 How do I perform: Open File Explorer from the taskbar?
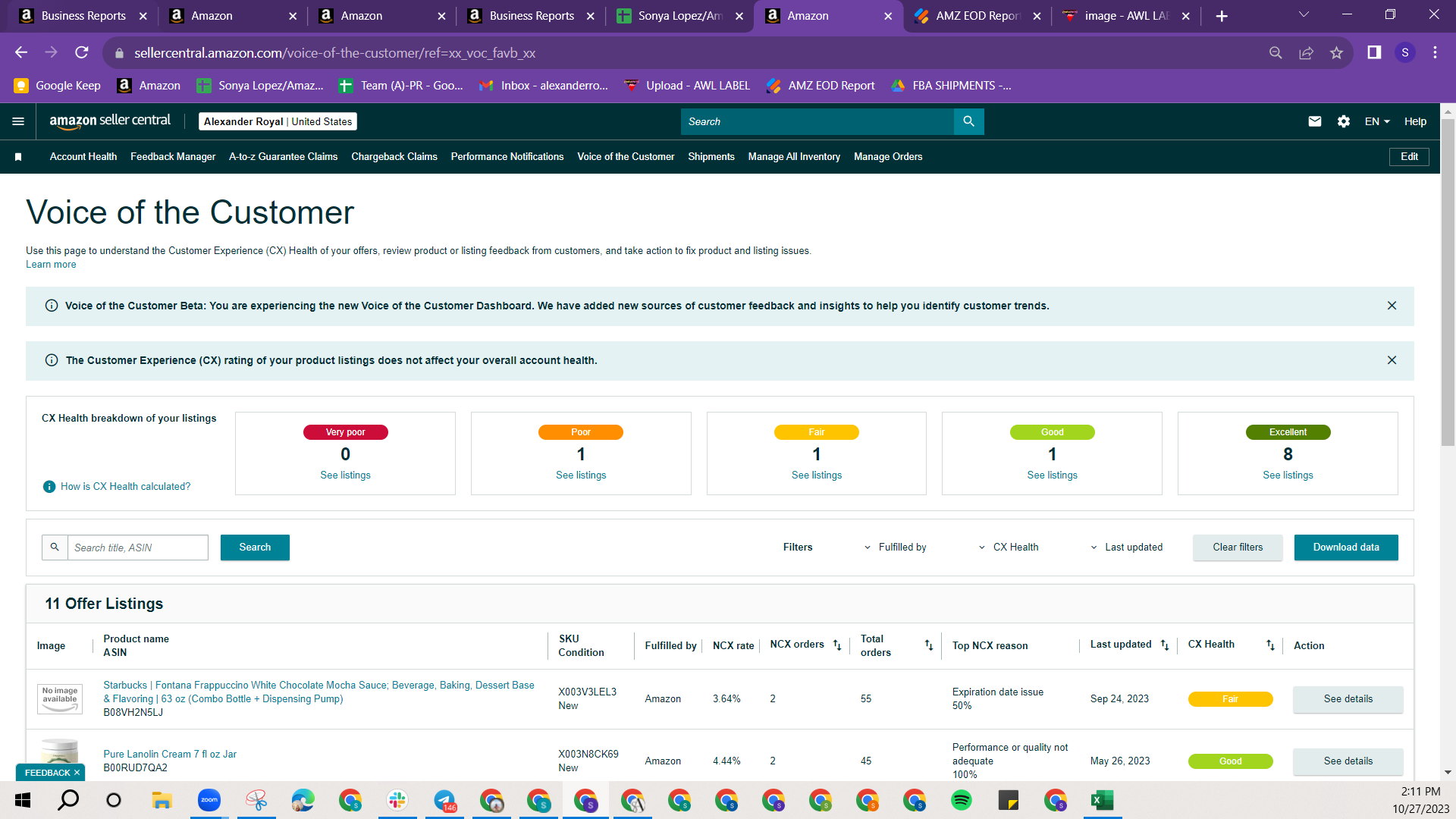[x=162, y=800]
